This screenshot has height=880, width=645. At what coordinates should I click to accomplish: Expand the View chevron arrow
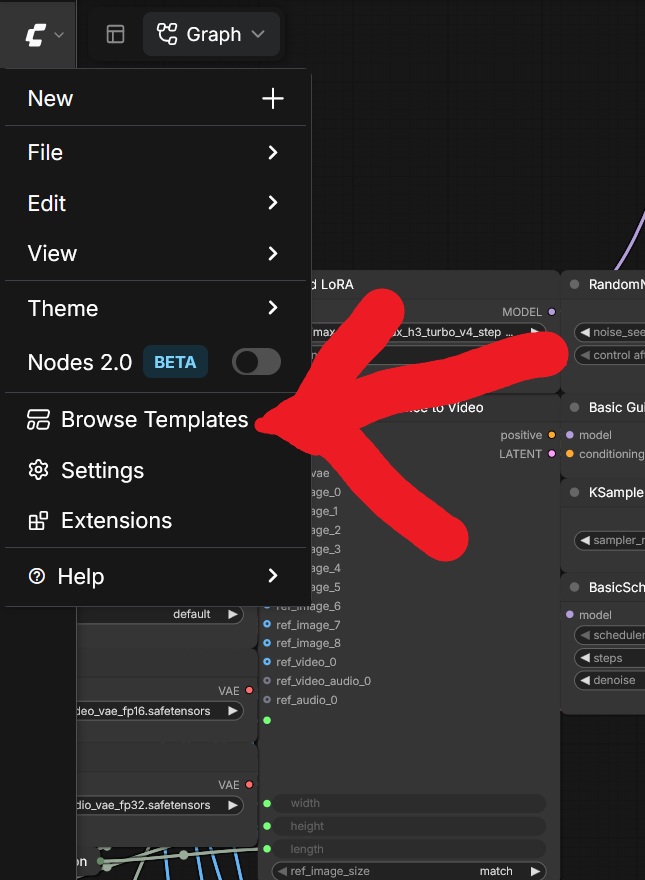coord(273,253)
